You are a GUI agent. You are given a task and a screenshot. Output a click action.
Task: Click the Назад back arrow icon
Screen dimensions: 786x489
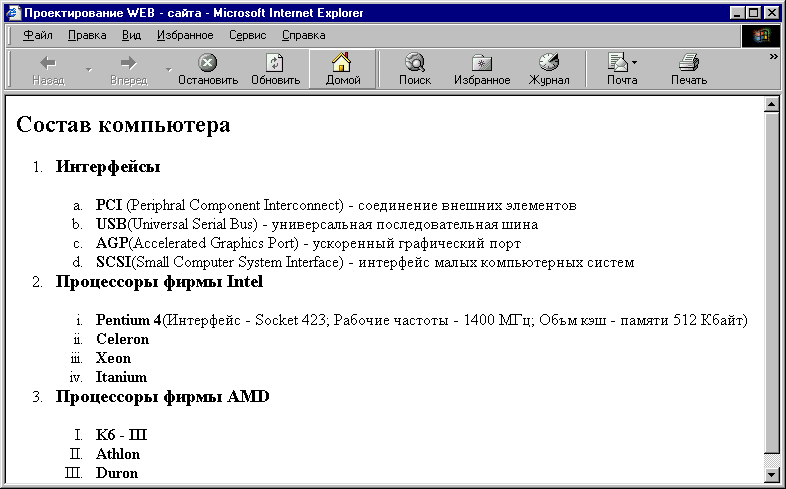point(48,63)
